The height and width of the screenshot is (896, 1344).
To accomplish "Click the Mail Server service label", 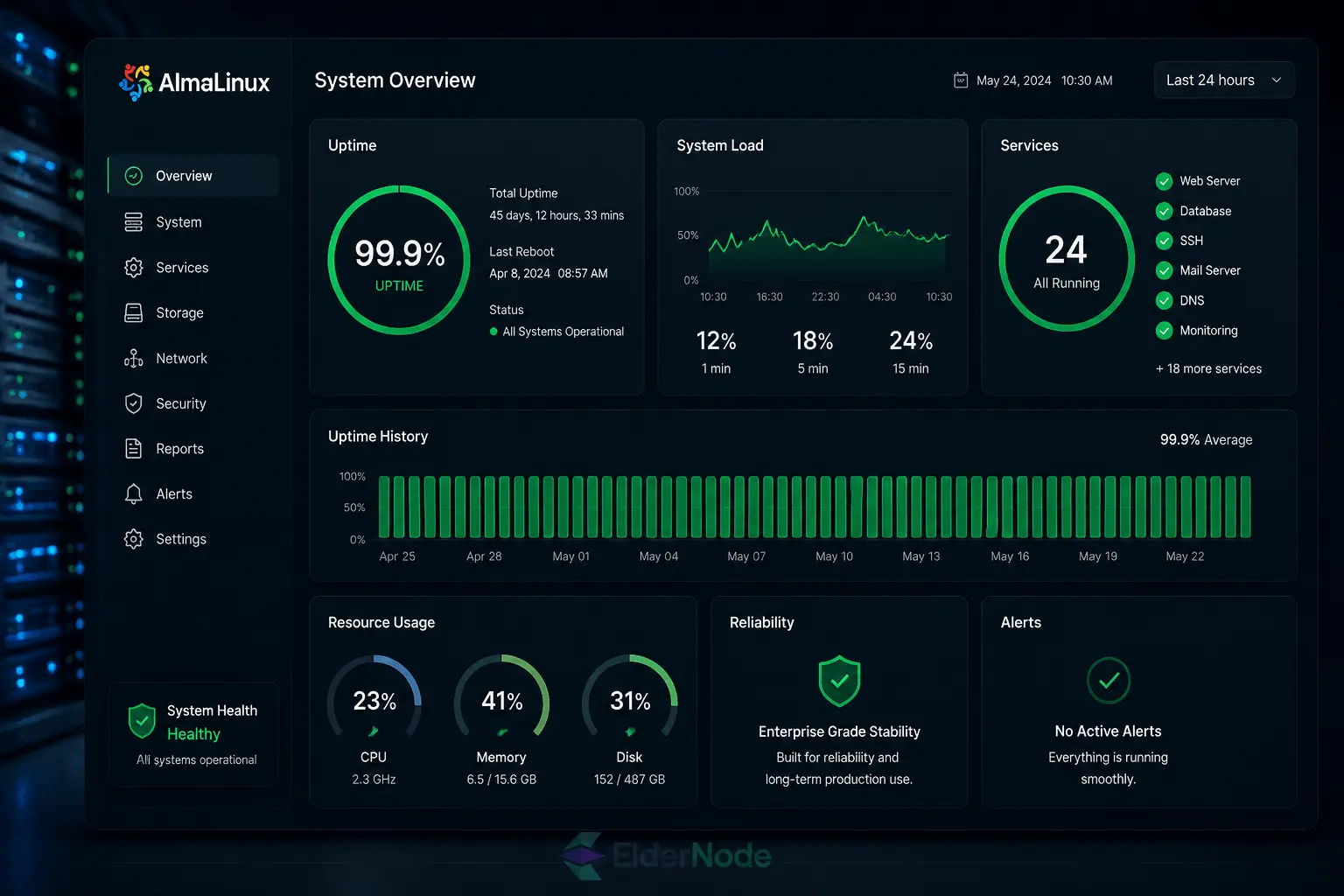I will click(x=1210, y=270).
